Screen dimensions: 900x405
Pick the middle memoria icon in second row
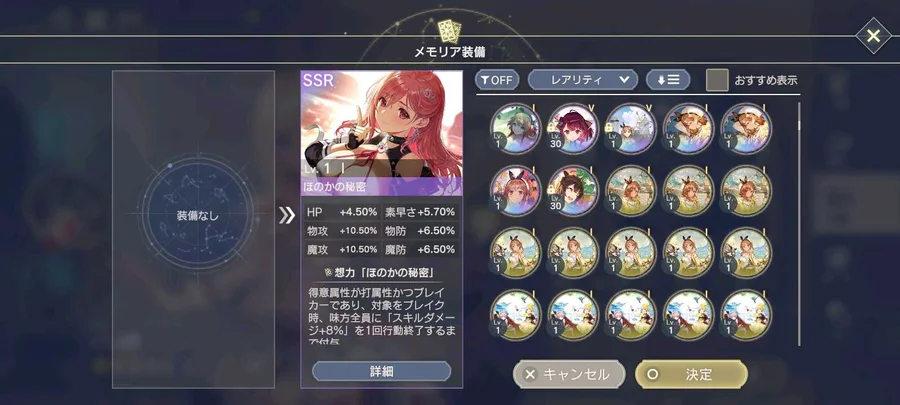click(630, 191)
